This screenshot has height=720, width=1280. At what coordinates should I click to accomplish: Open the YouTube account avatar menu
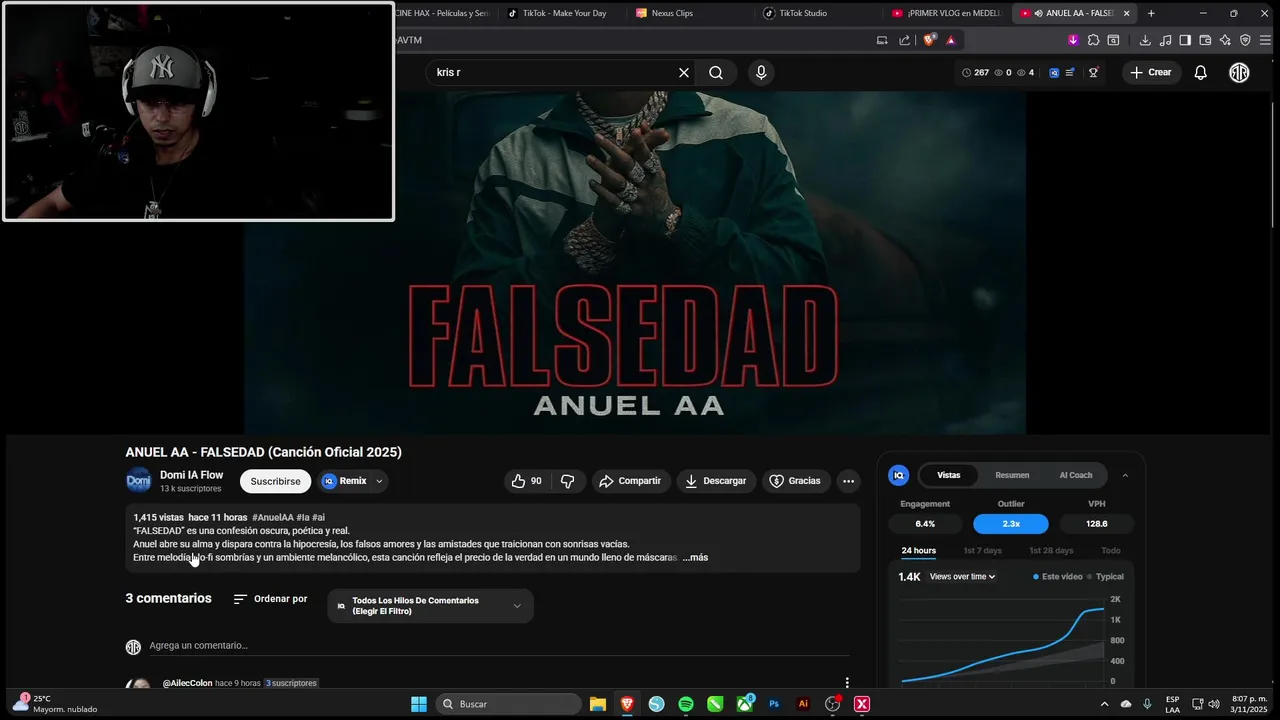pos(1239,72)
